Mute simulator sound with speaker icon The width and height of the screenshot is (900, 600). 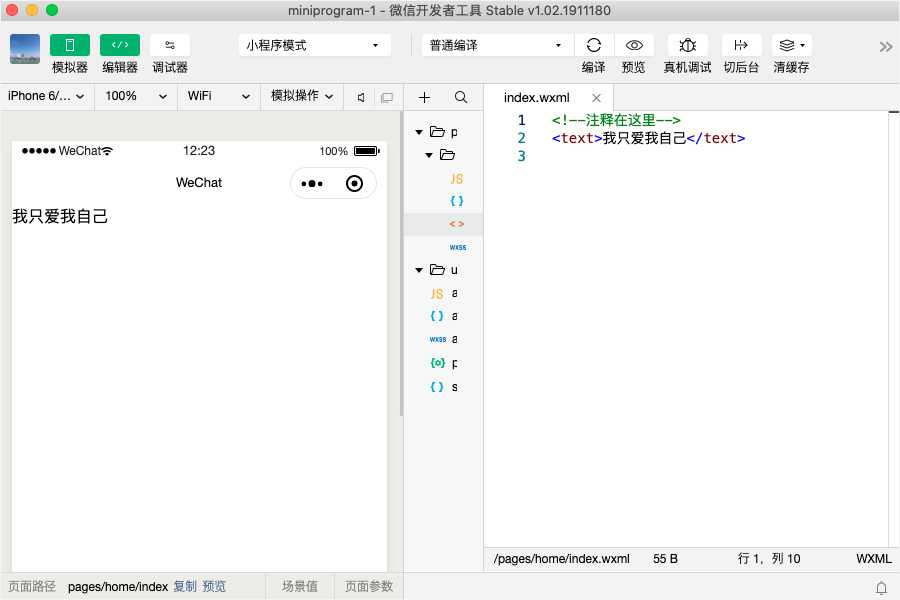(361, 98)
